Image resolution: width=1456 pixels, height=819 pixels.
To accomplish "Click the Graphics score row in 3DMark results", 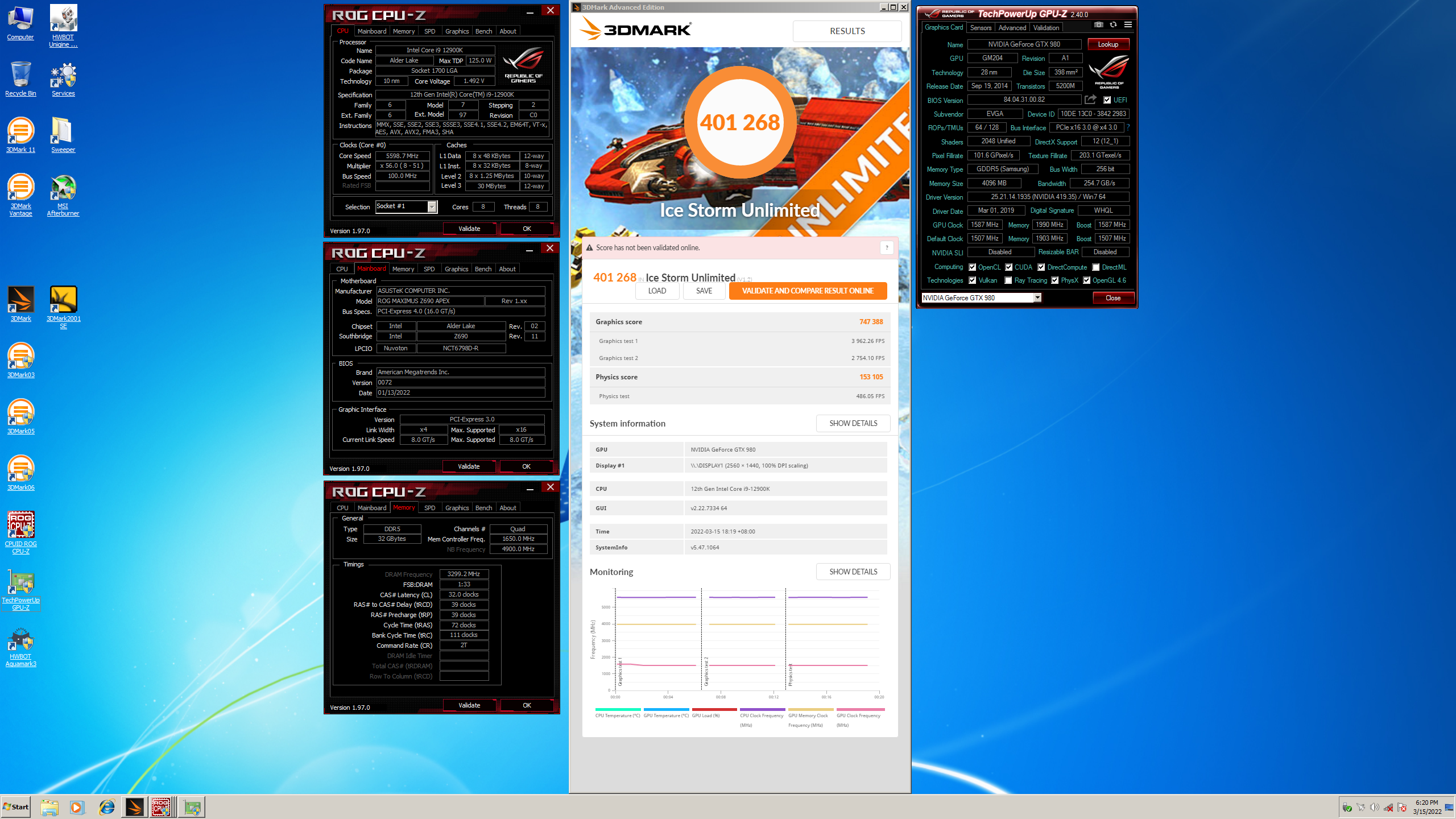I will (x=739, y=322).
